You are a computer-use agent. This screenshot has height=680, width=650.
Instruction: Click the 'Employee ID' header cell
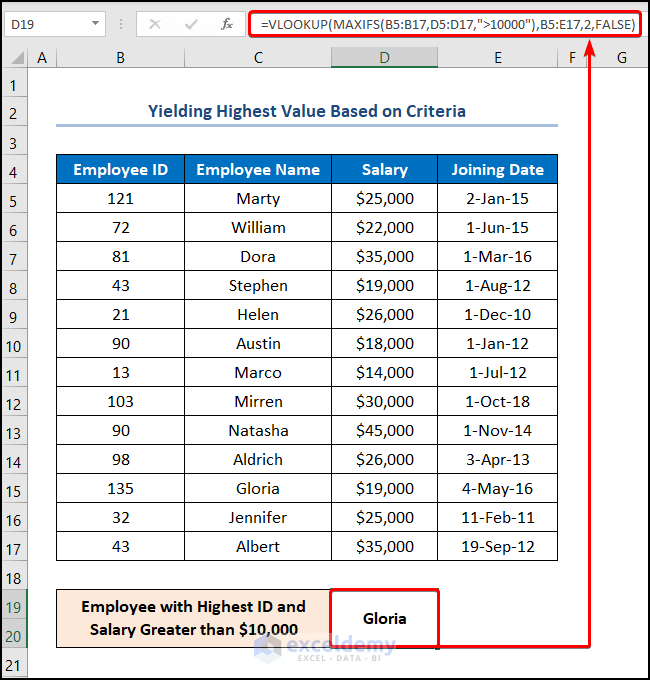pyautogui.click(x=121, y=170)
